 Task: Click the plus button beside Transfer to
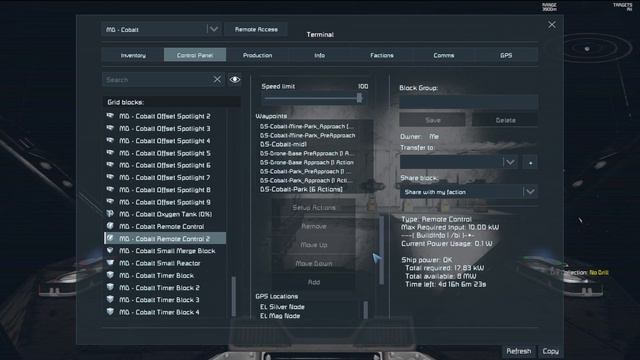[530, 162]
